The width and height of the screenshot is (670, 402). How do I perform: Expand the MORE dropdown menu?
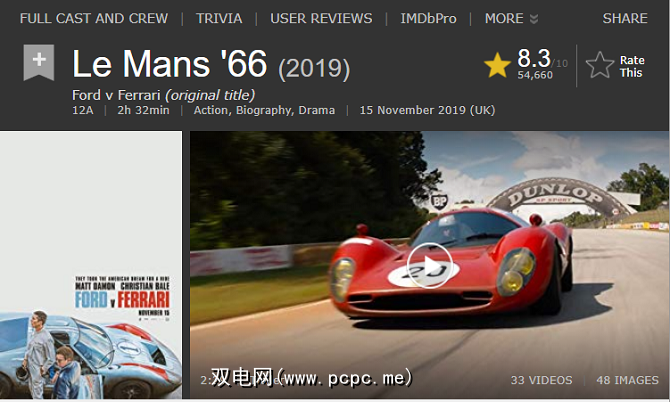click(511, 18)
